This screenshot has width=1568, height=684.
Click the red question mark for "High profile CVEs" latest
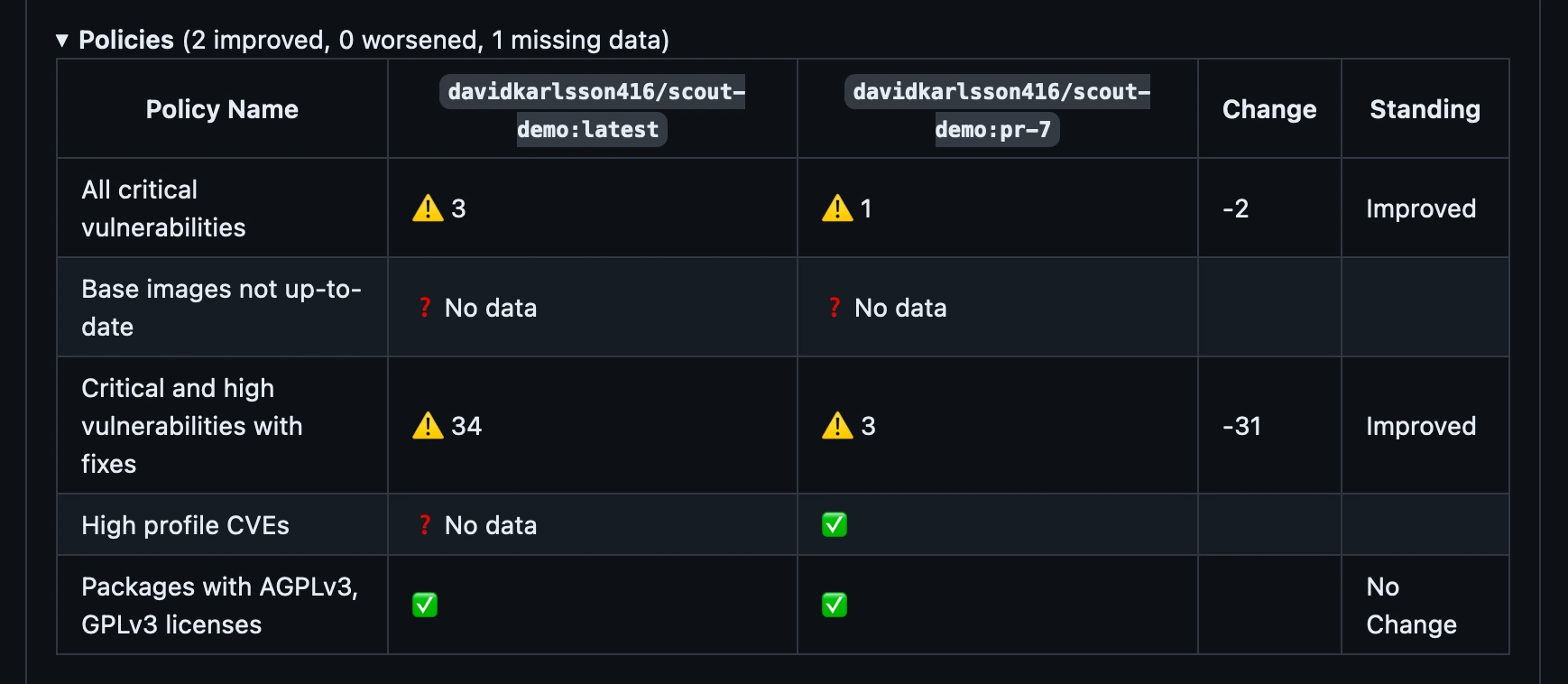425,524
